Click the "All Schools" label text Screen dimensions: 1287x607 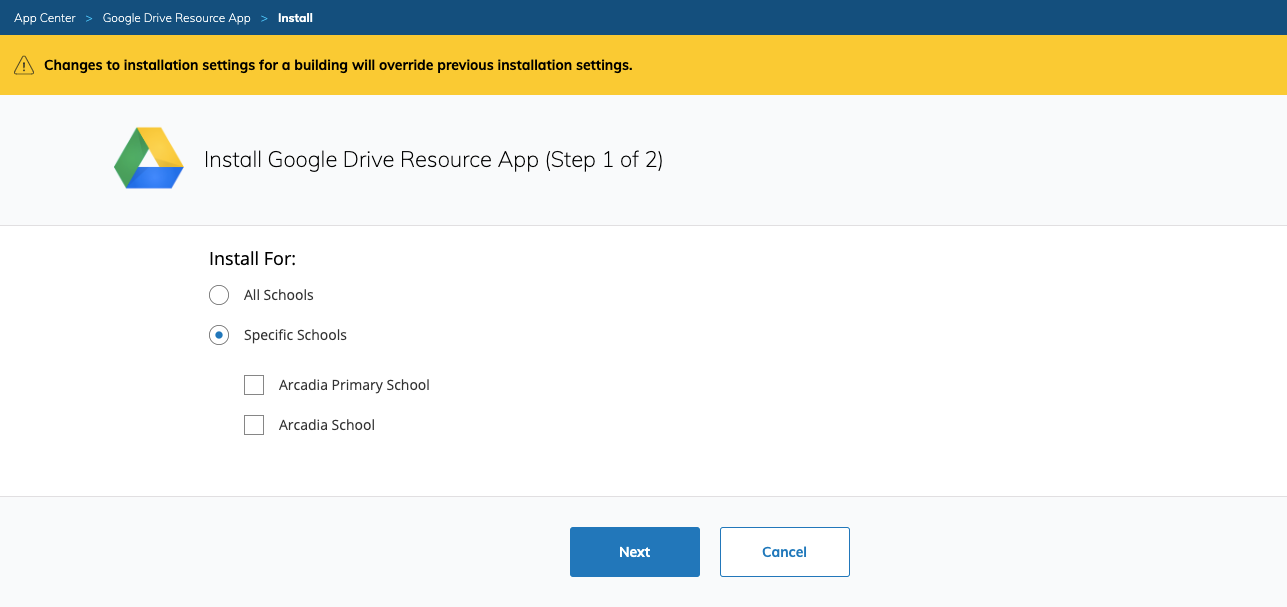pyautogui.click(x=278, y=295)
